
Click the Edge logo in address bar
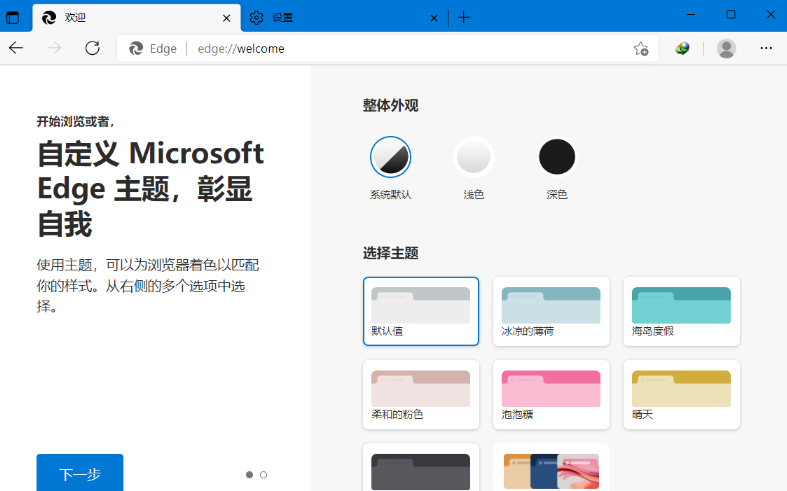[136, 48]
